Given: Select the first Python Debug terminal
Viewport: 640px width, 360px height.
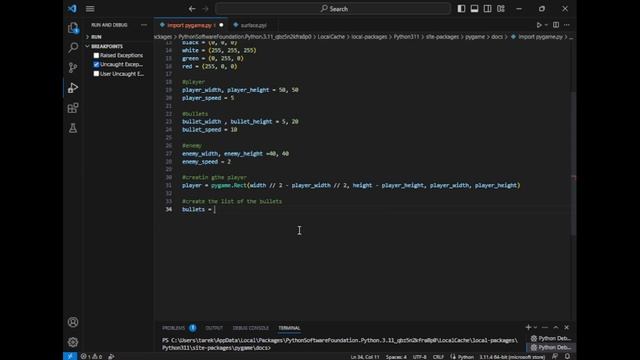Looking at the screenshot, I should [551, 338].
